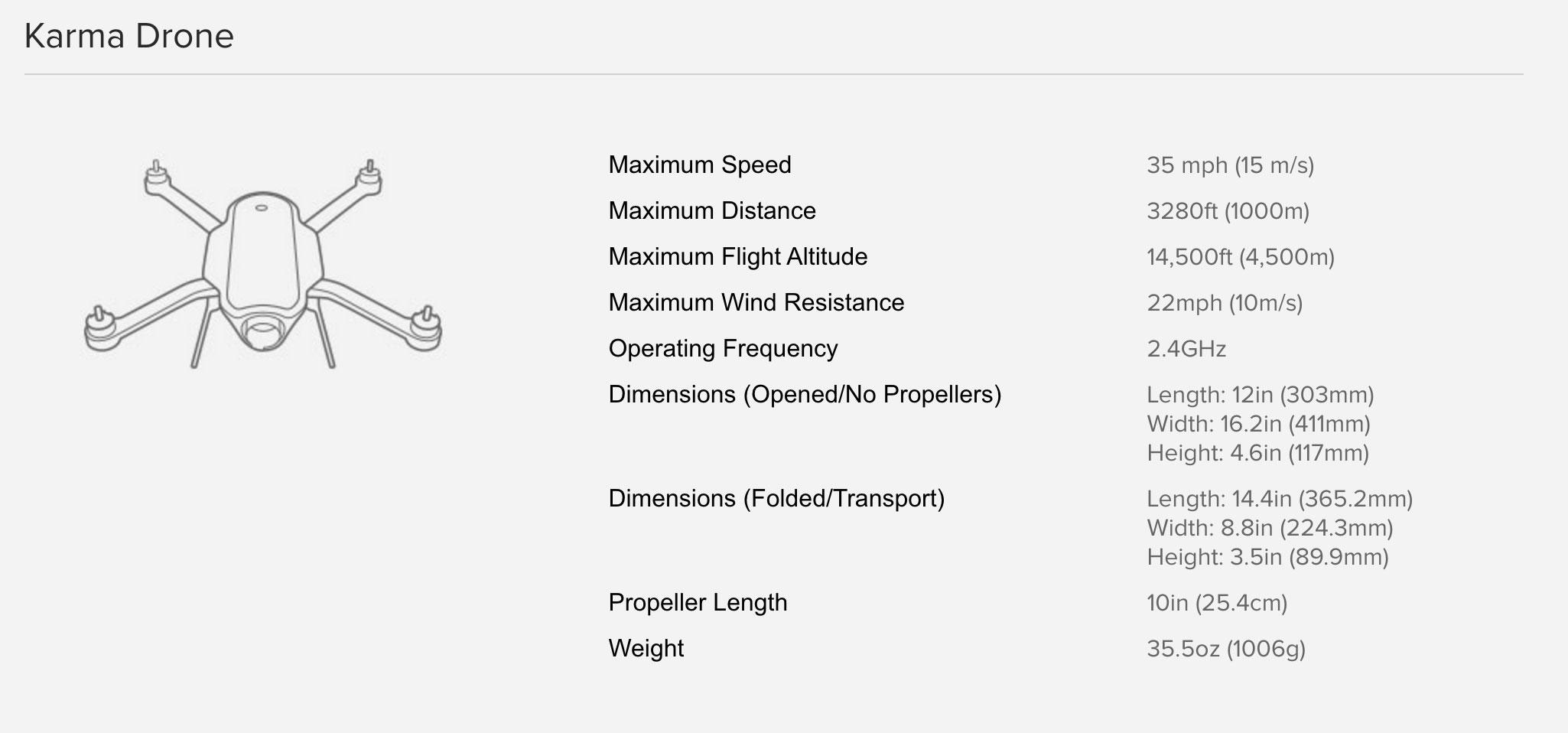This screenshot has height=733, width=1568.
Task: Click the 35 mph speed value
Action: [1229, 165]
